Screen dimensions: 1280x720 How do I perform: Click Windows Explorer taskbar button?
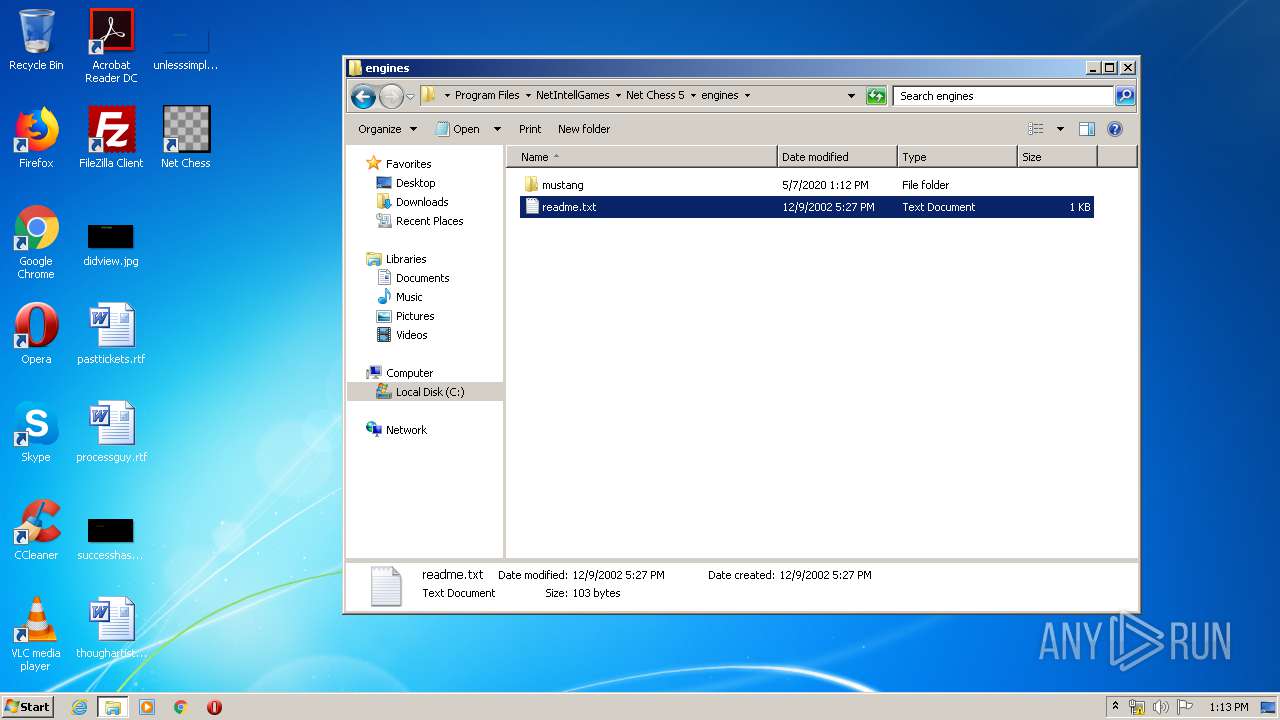[x=113, y=707]
